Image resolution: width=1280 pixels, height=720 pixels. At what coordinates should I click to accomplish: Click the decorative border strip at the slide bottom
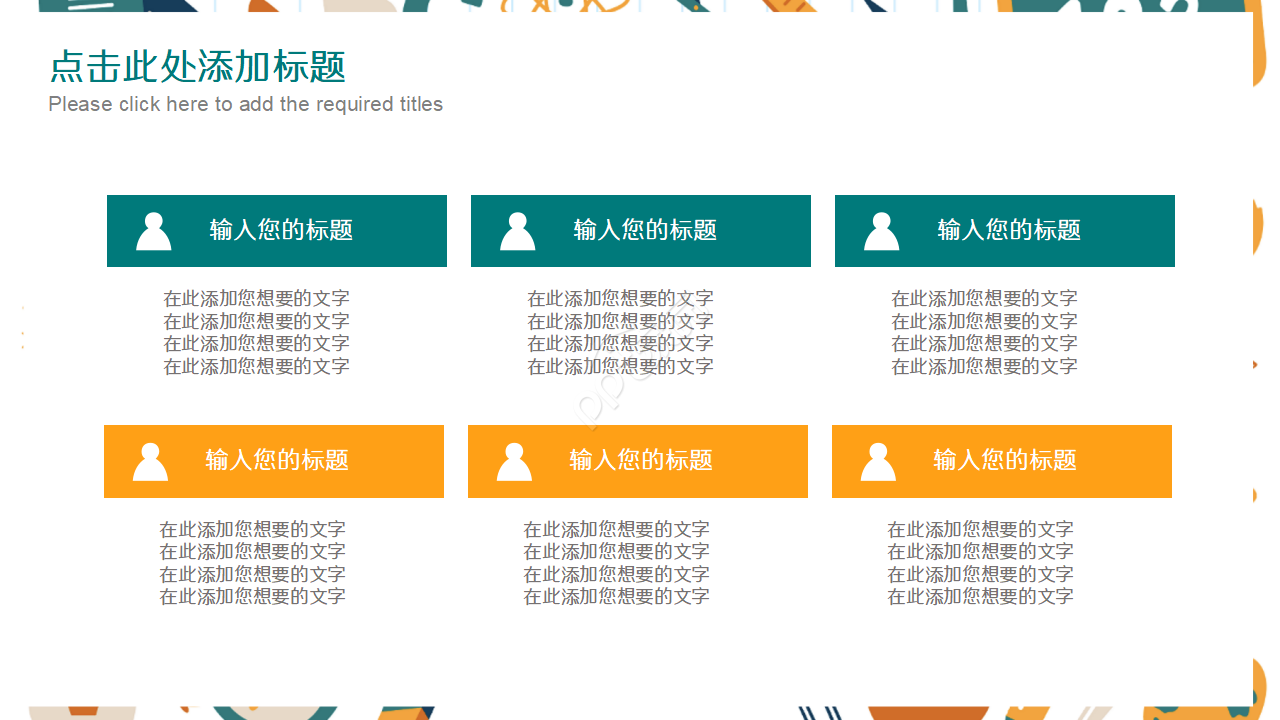[640, 712]
